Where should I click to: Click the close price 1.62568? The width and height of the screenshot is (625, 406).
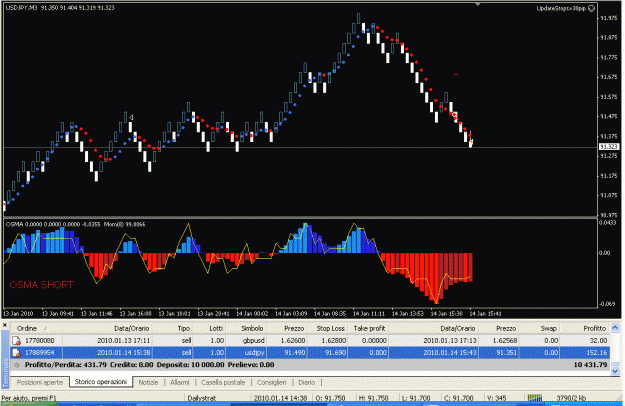(x=504, y=341)
